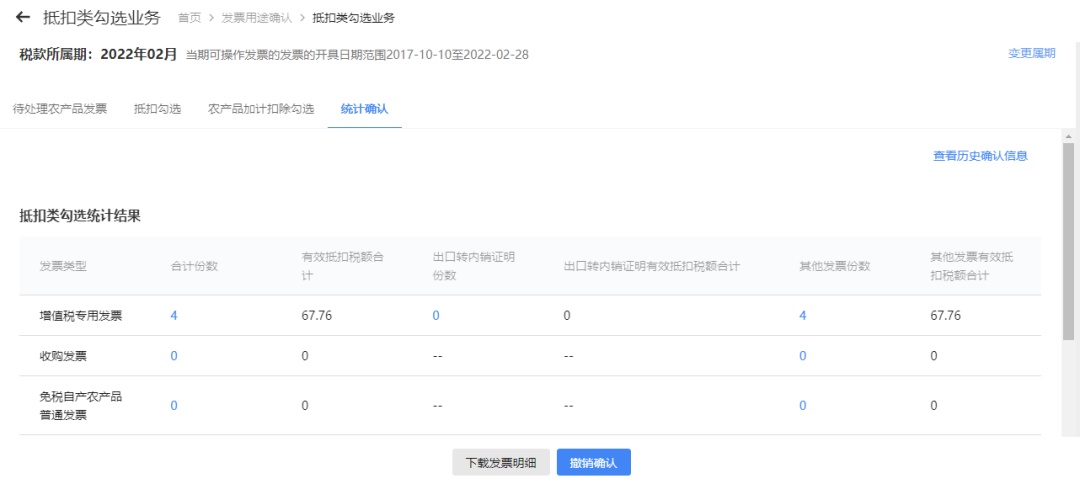Click the vertical scrollbar thumb
The image size is (1080, 484).
[1068, 241]
